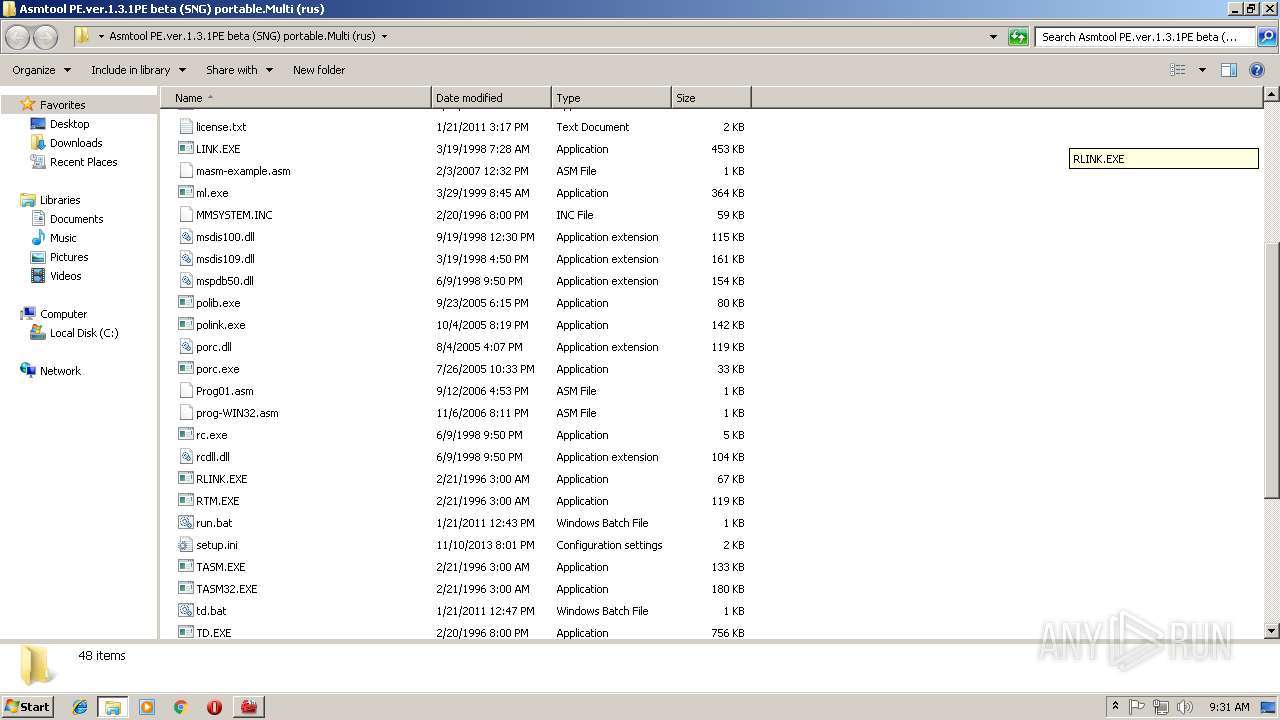Viewport: 1280px width, 720px height.
Task: Refresh the folder view
Action: pyautogui.click(x=1018, y=37)
